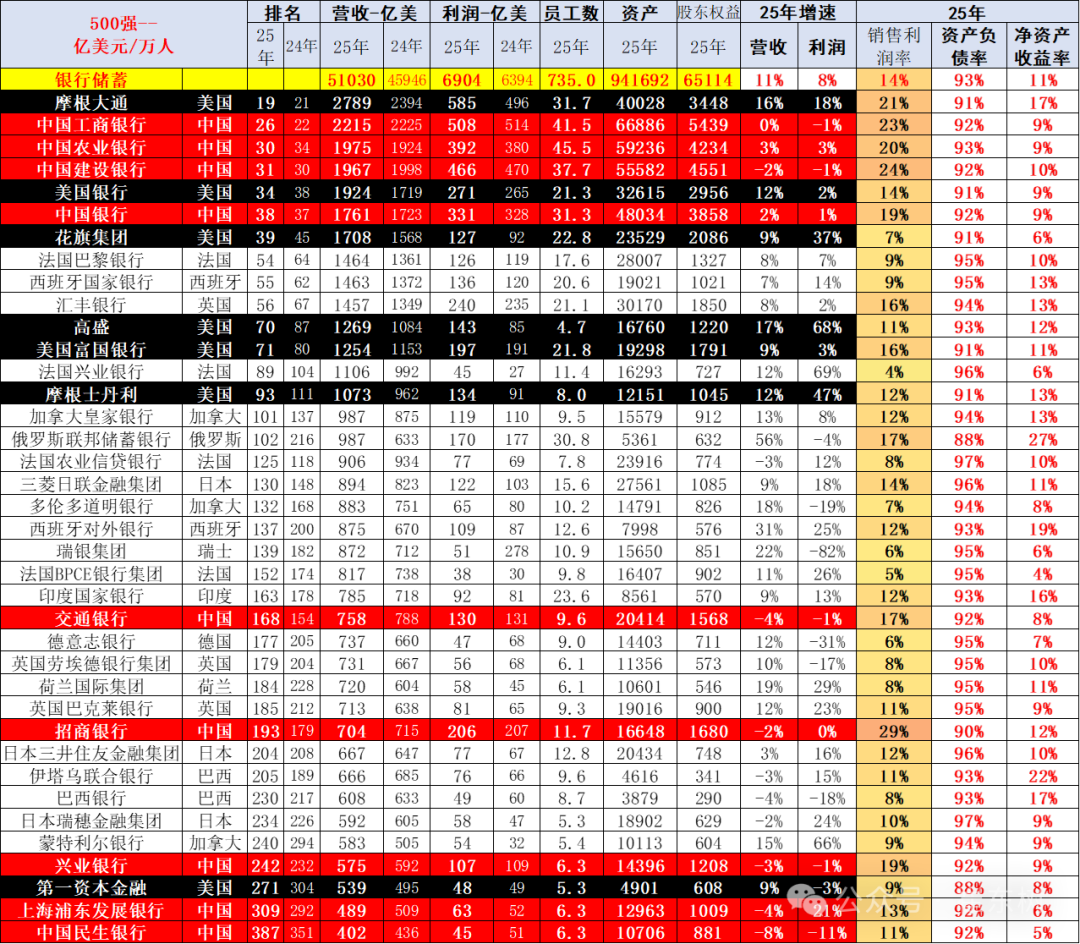Click the 招商银行 row label
Image resolution: width=1080 pixels, height=944 pixels.
click(x=91, y=731)
